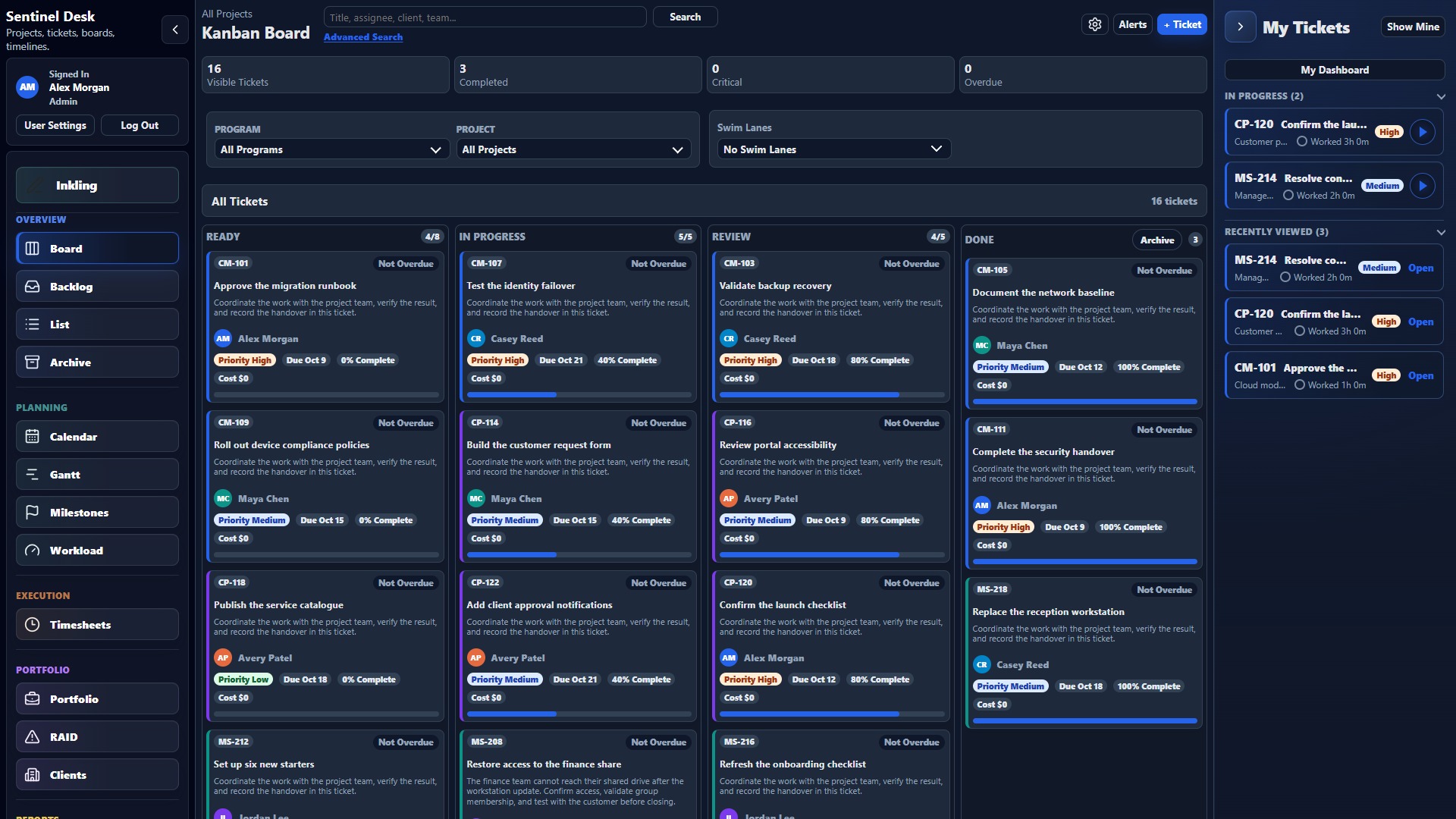Screen dimensions: 1456x819
Task: Click the Gantt chart icon
Action: [x=33, y=475]
